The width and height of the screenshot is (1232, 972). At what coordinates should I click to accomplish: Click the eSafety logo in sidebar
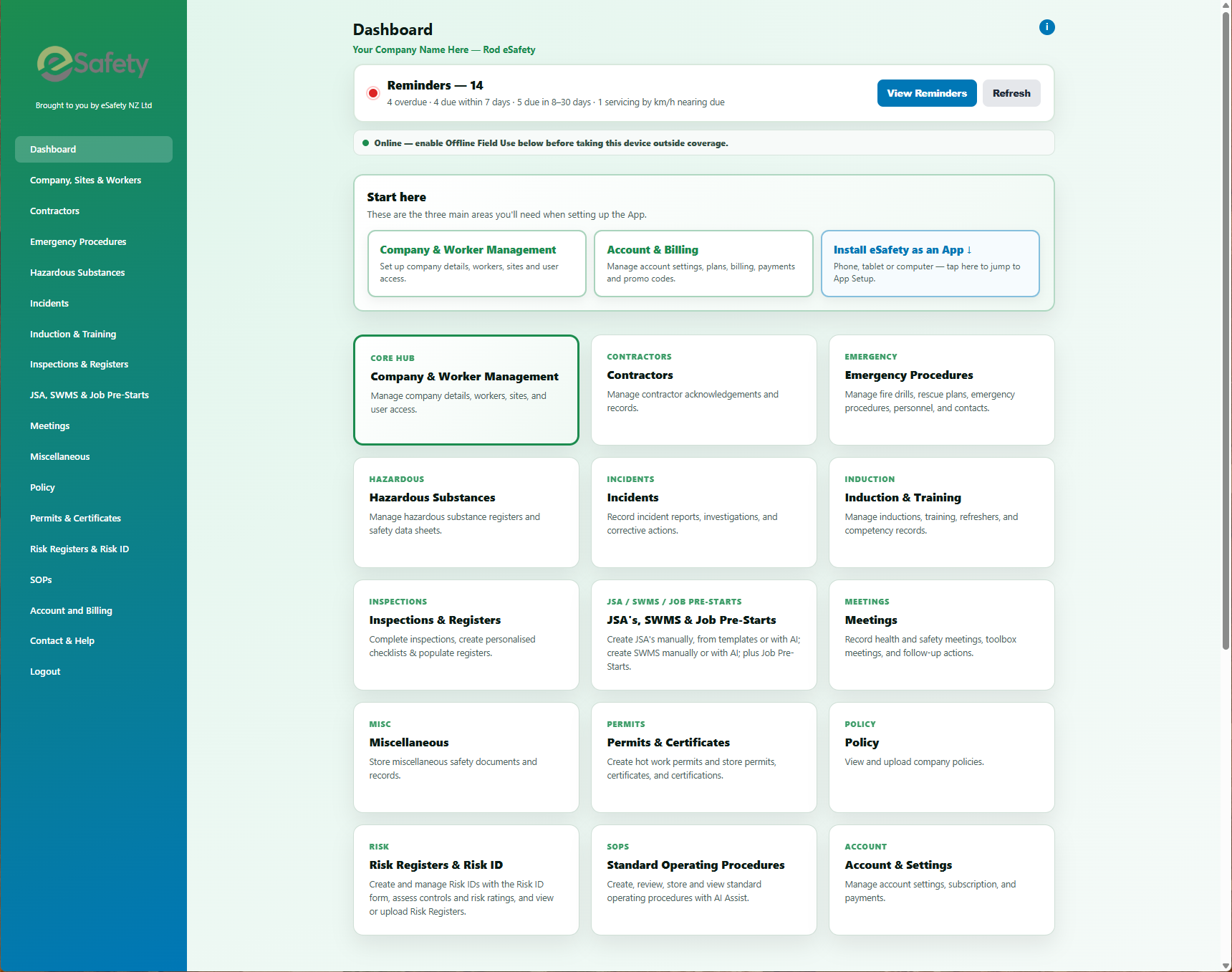click(x=93, y=64)
